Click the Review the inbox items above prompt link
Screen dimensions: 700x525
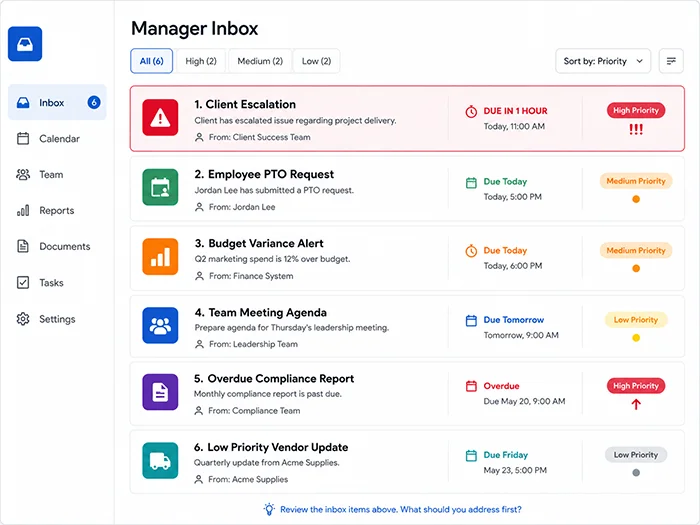point(400,509)
